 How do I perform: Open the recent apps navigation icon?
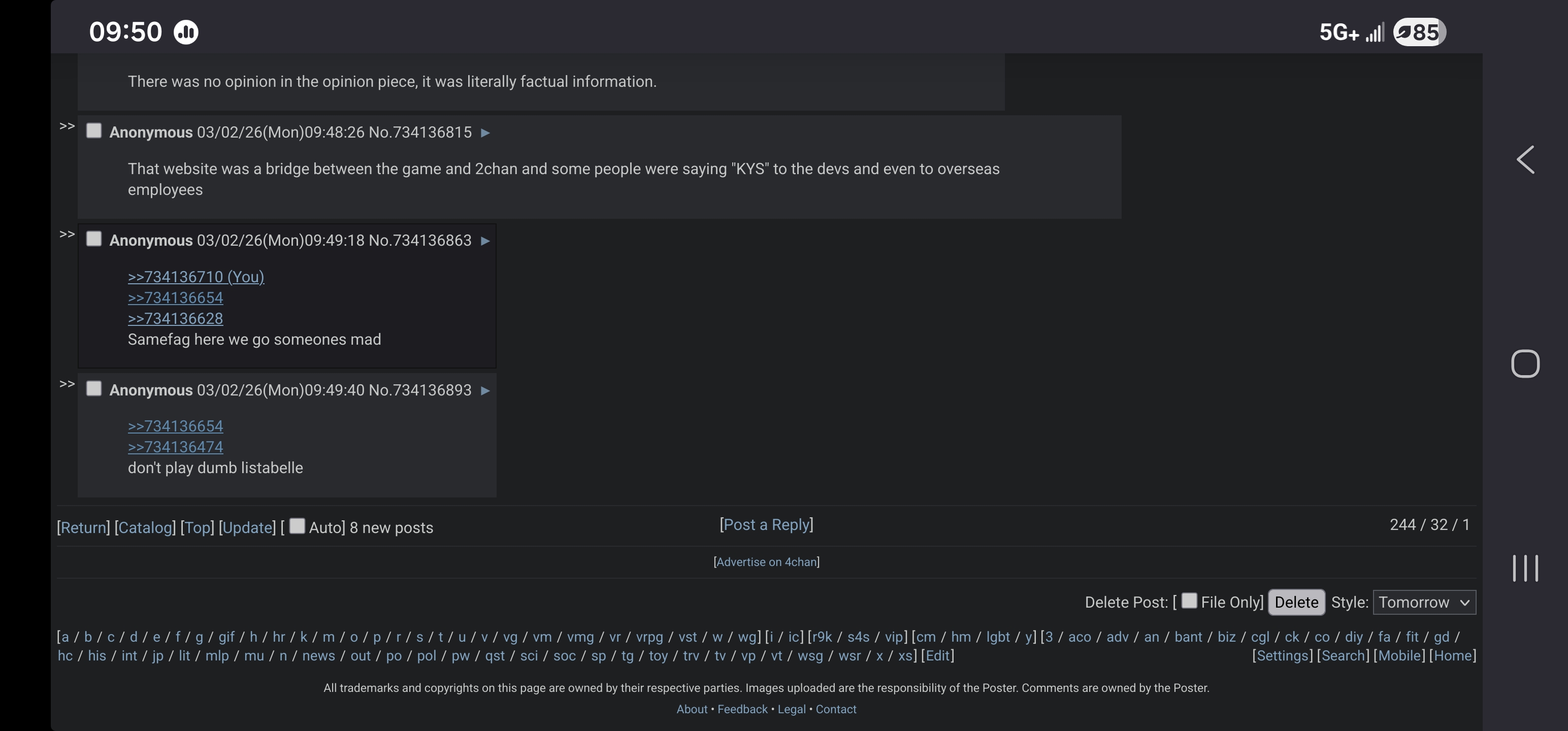coord(1525,568)
